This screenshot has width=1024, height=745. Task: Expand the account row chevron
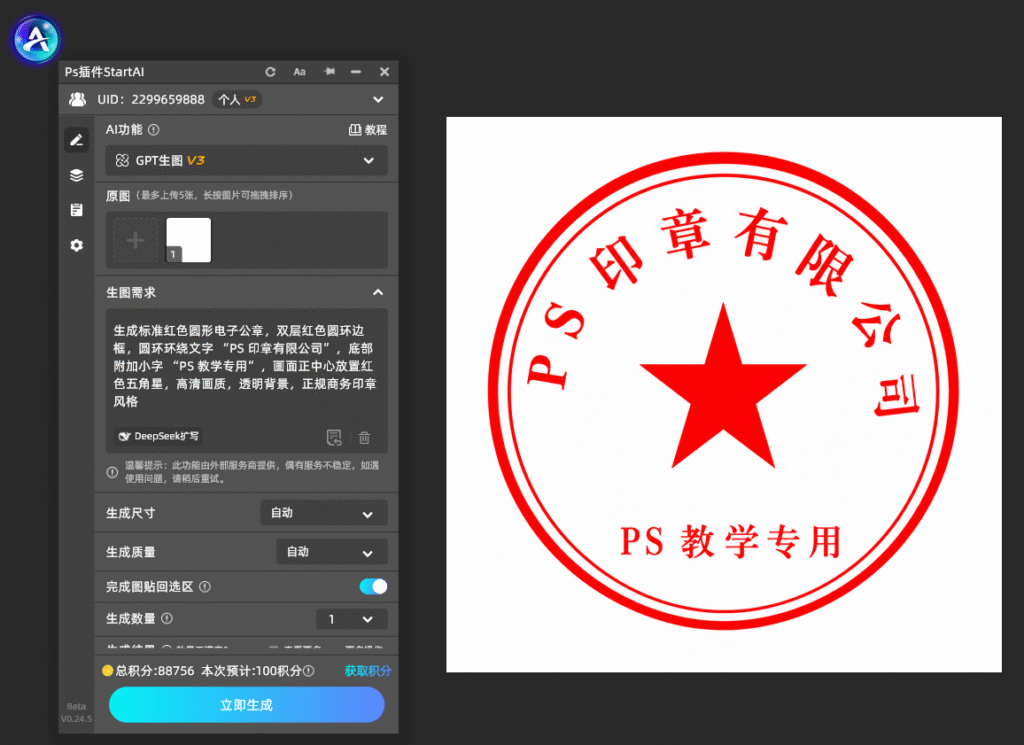(x=378, y=99)
